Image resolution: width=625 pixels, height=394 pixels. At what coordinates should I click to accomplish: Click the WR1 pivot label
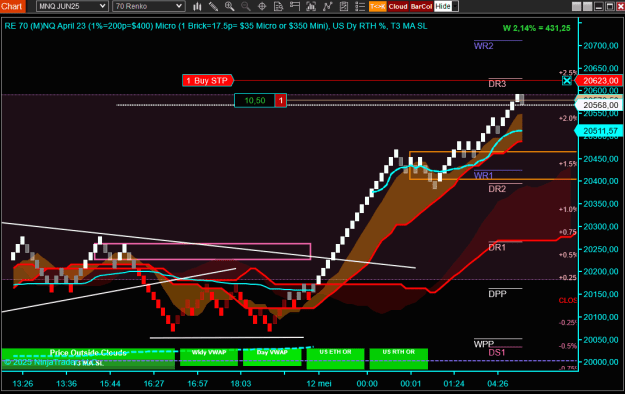483,175
